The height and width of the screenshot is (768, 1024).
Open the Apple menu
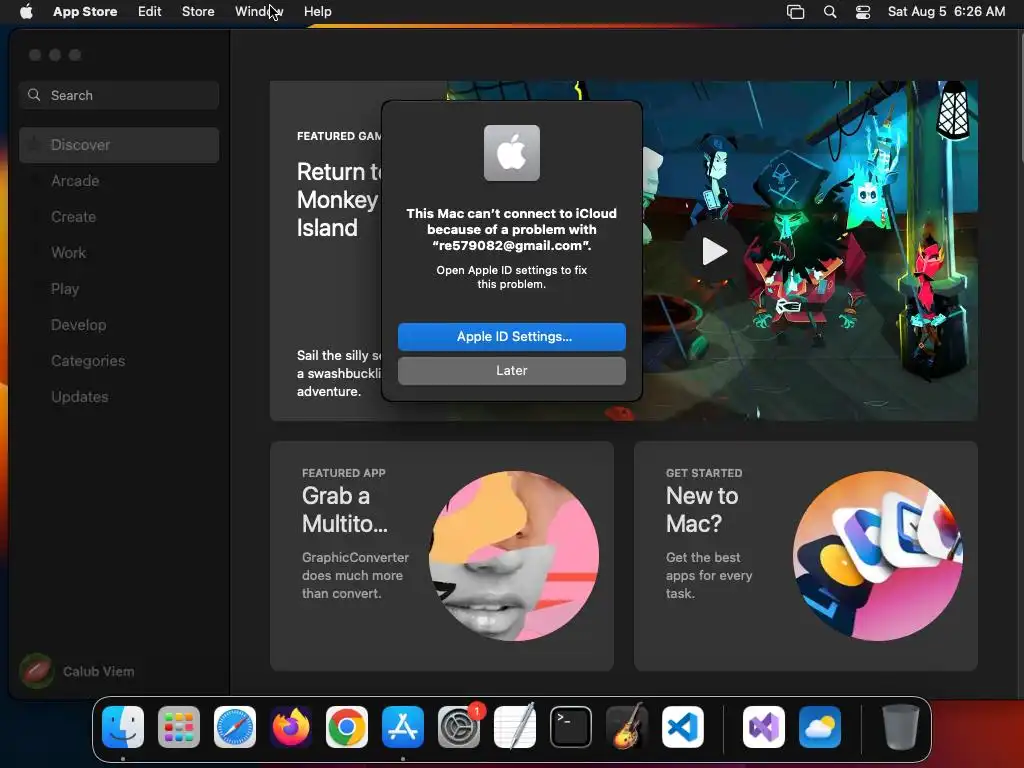pos(26,11)
